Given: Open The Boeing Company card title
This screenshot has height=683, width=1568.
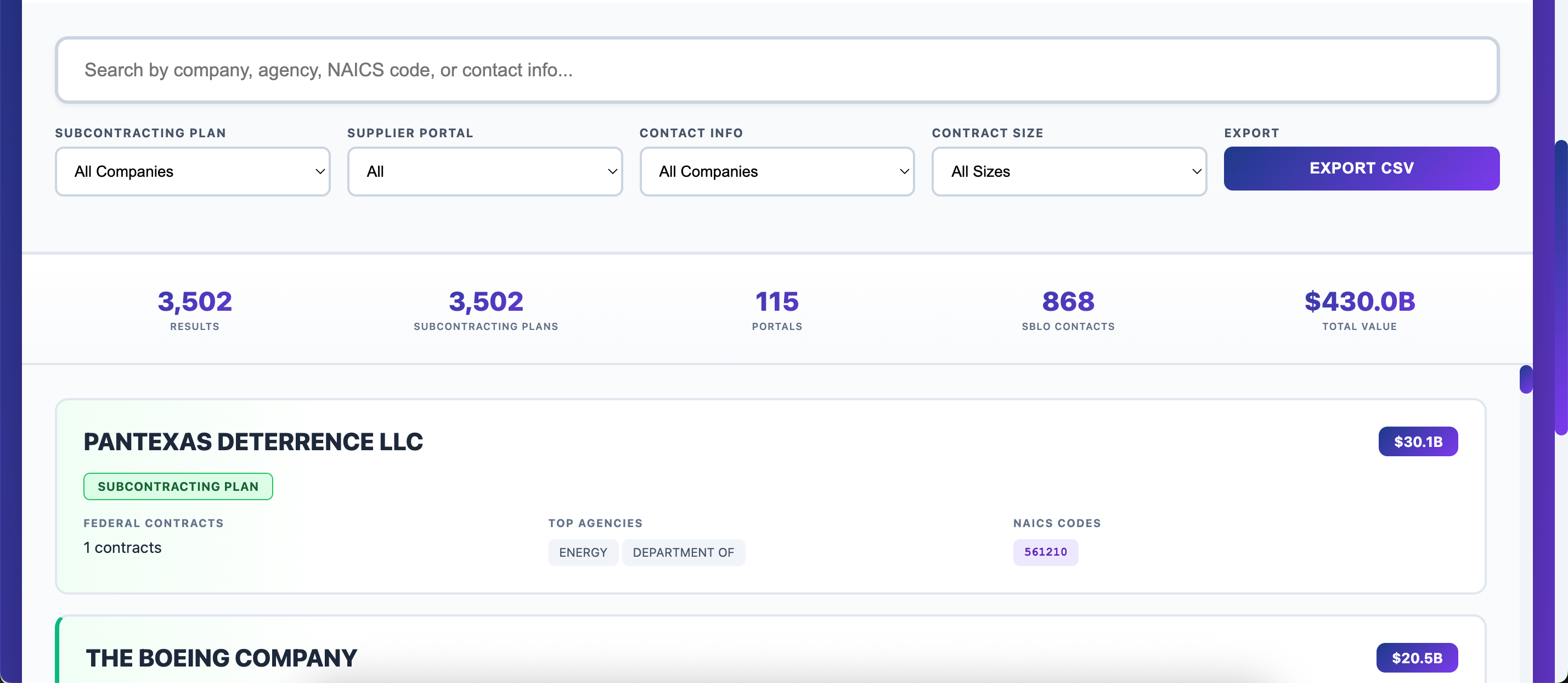Looking at the screenshot, I should click(222, 657).
